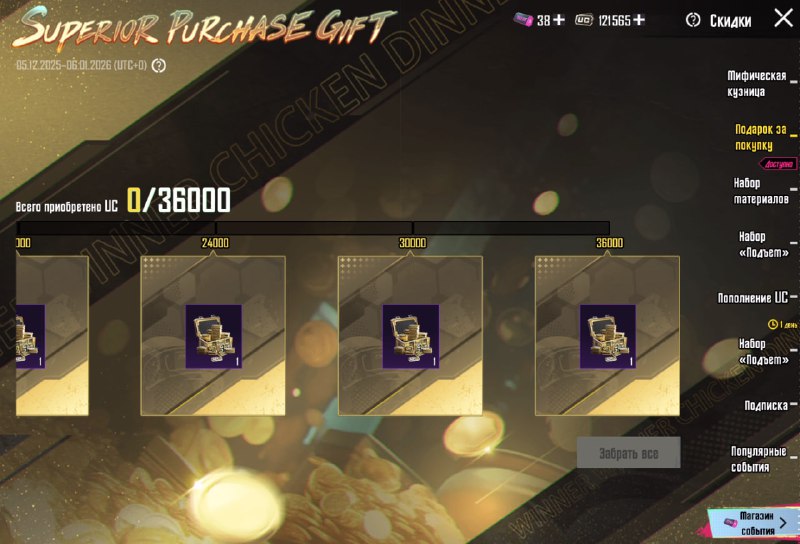Click the 30000 progress bar marker
The image size is (800, 544).
point(412,242)
